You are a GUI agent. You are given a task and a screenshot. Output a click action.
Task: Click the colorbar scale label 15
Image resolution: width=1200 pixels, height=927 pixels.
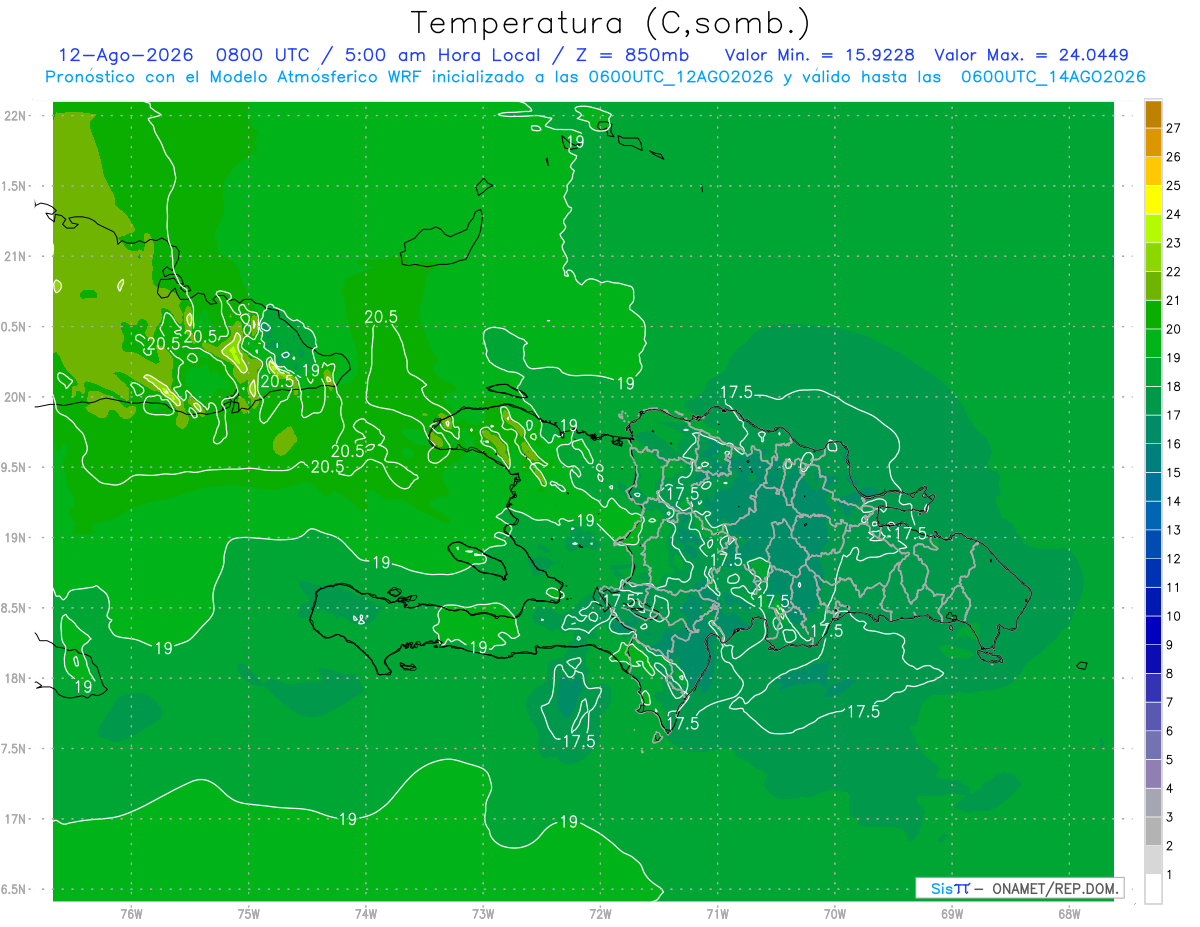tap(1174, 472)
